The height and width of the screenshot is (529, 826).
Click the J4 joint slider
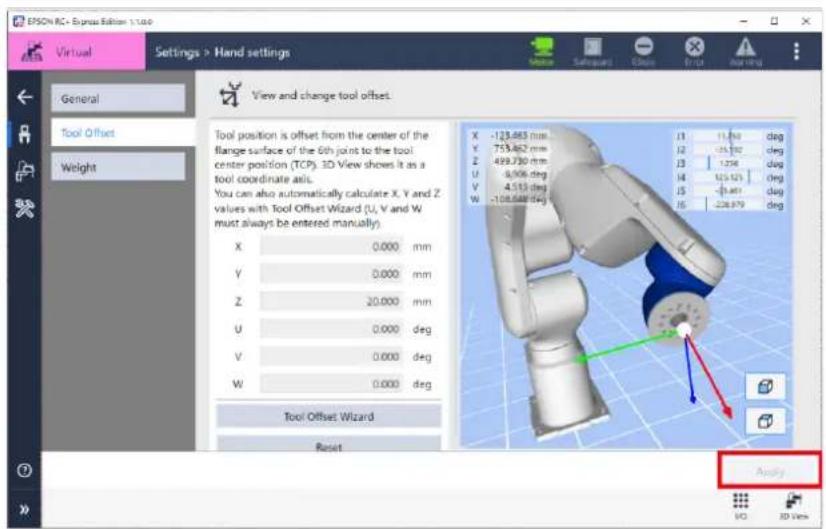point(727,177)
